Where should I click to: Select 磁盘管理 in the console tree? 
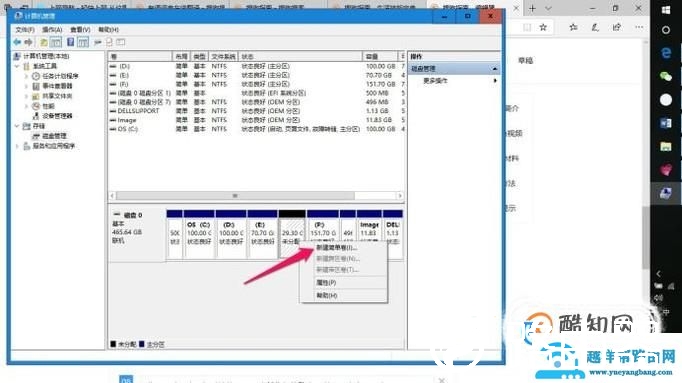click(x=54, y=136)
